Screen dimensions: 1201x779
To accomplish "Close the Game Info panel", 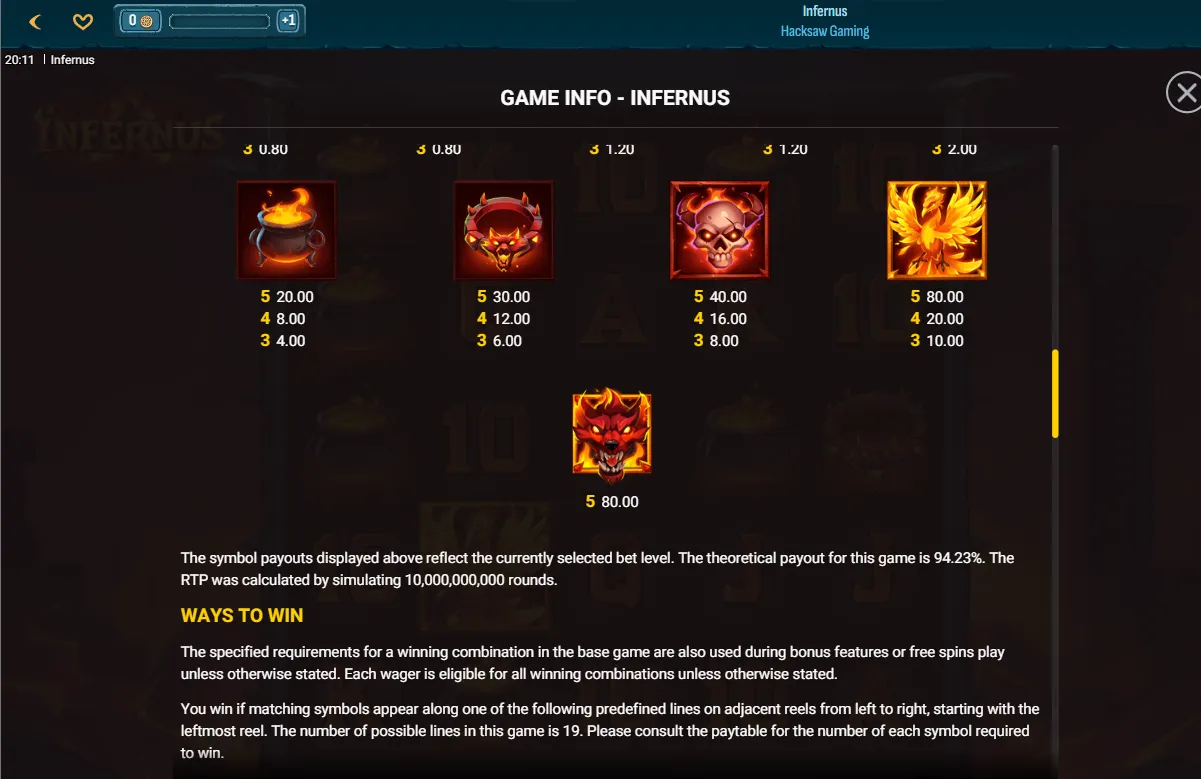I will click(1184, 93).
